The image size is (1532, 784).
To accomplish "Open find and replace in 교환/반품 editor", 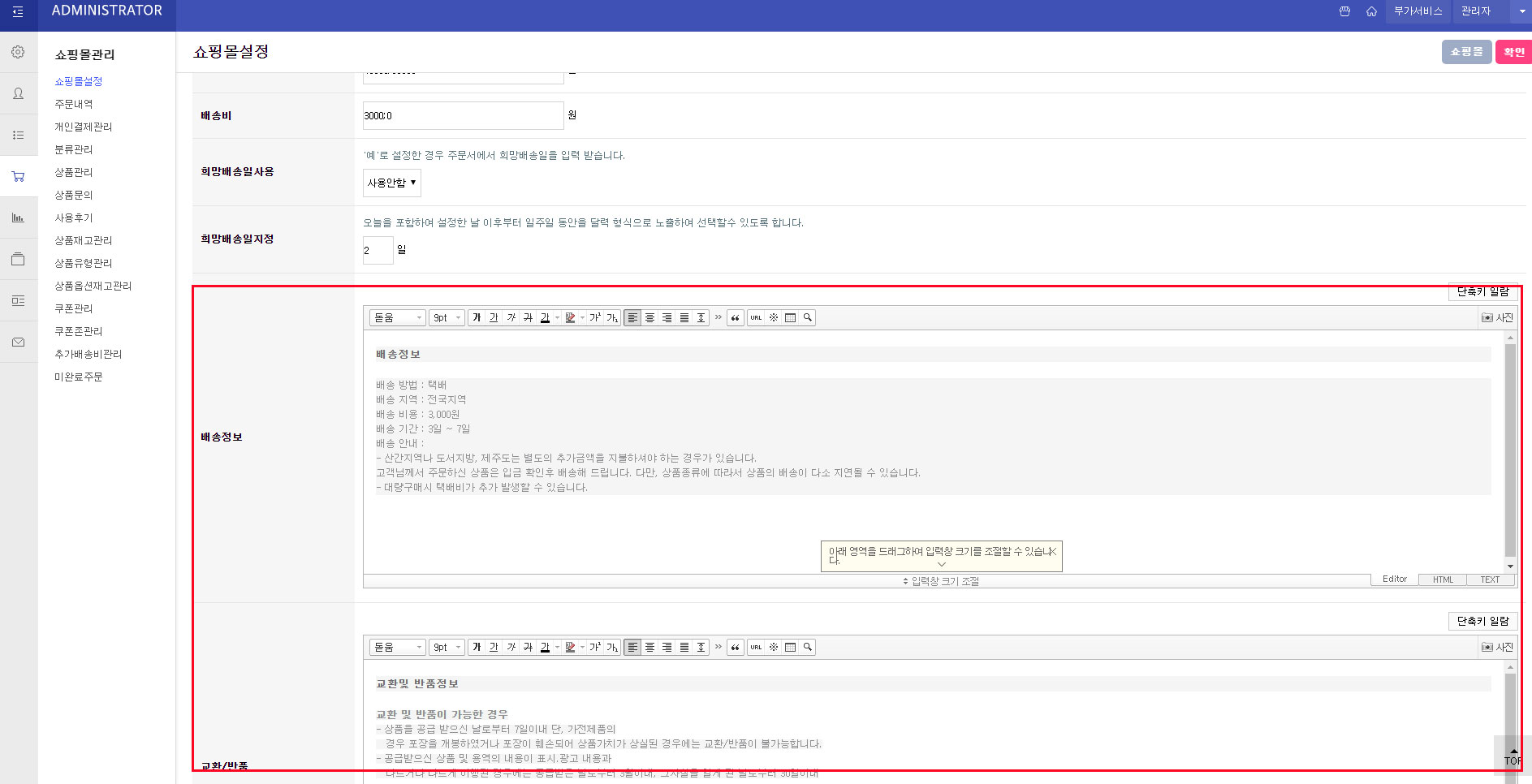I will pyautogui.click(x=808, y=647).
